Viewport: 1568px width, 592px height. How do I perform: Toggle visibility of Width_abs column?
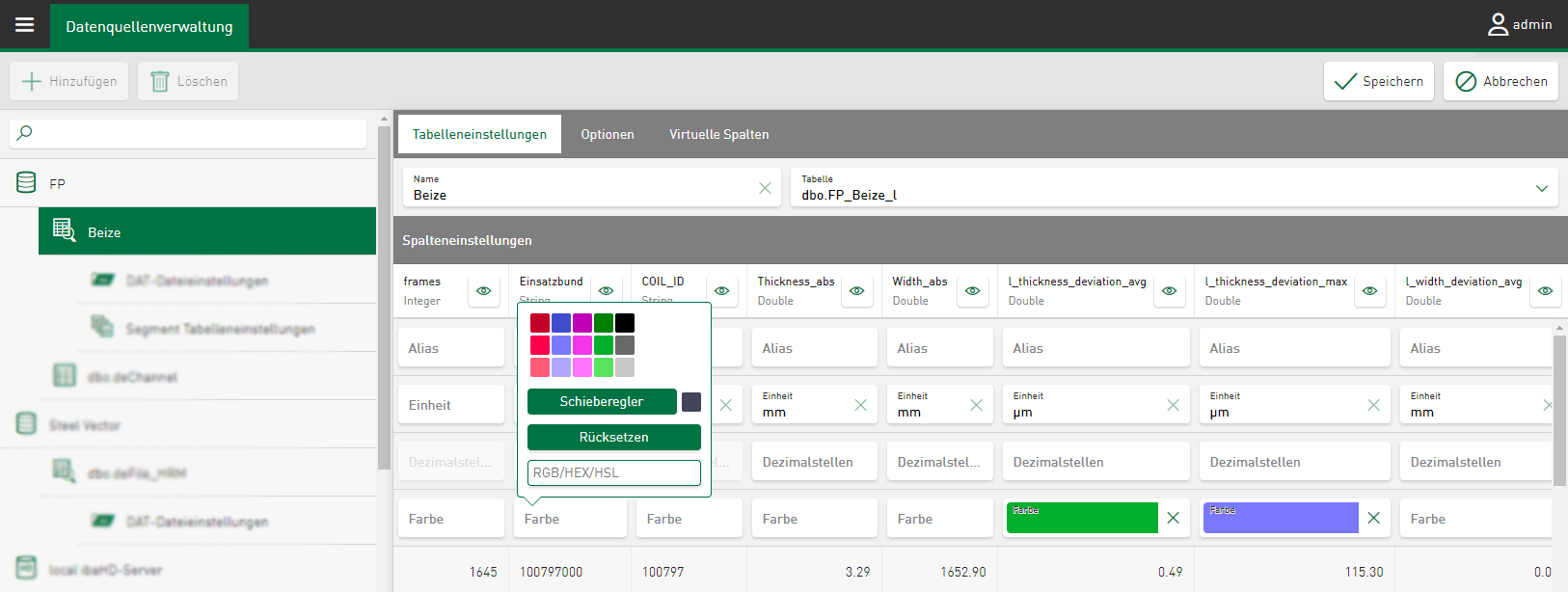pyautogui.click(x=972, y=290)
